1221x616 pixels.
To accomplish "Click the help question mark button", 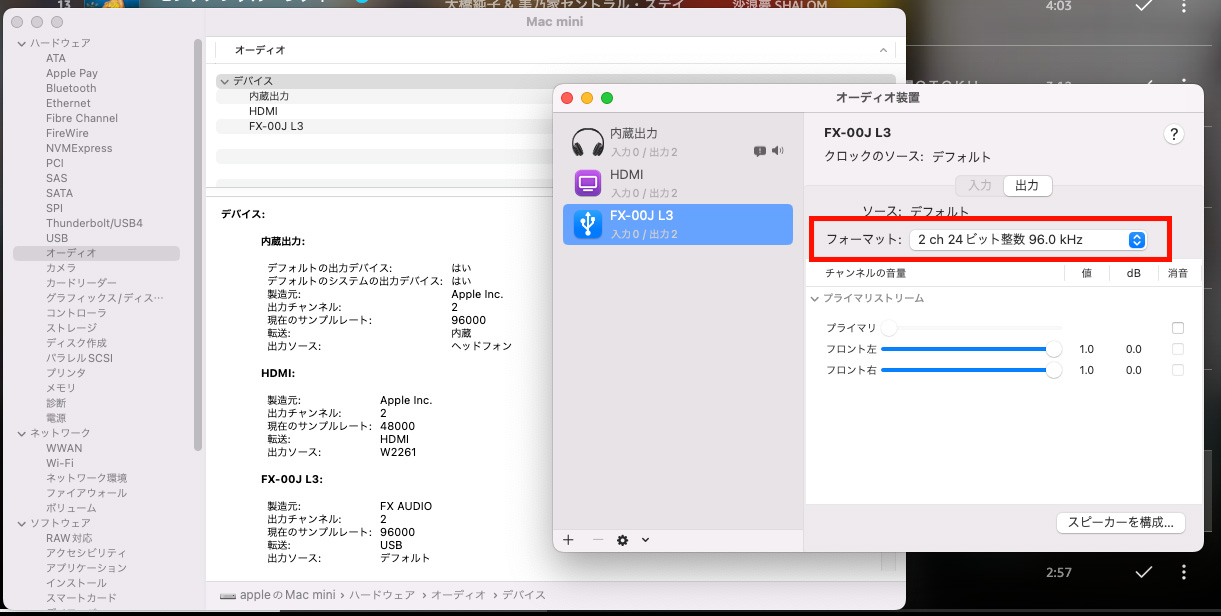I will pyautogui.click(x=1174, y=135).
